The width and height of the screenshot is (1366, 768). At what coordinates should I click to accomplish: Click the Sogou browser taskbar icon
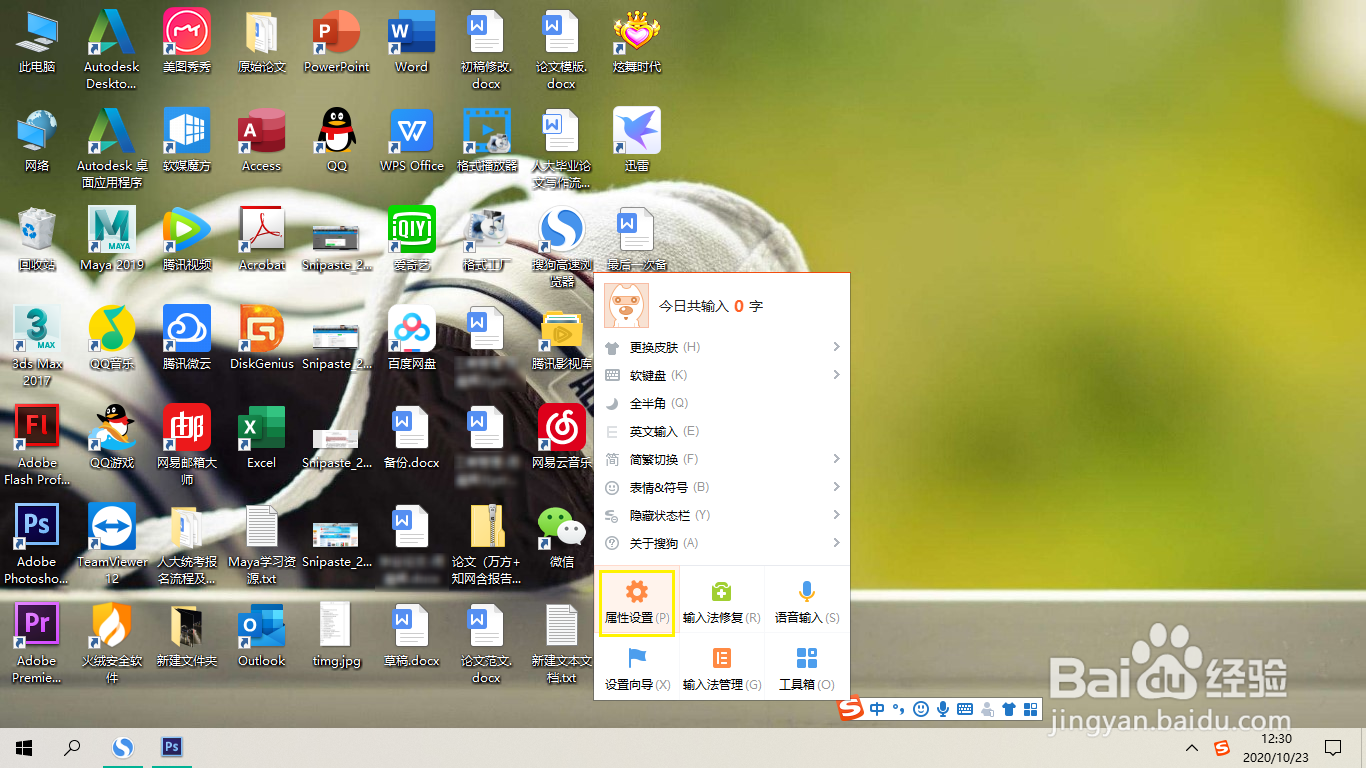[x=122, y=747]
